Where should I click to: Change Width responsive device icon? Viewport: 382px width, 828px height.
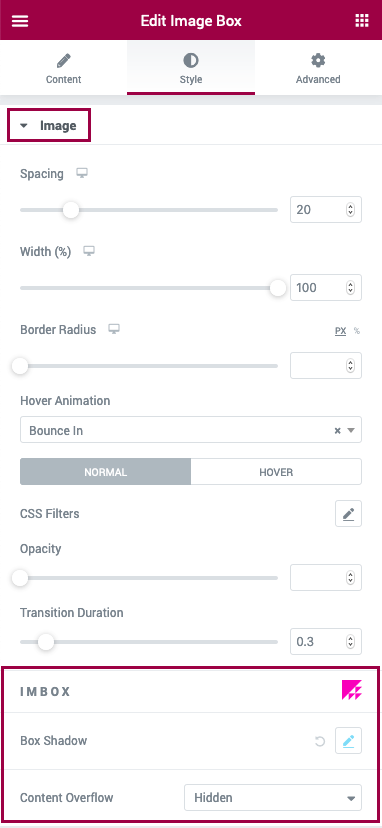point(89,251)
